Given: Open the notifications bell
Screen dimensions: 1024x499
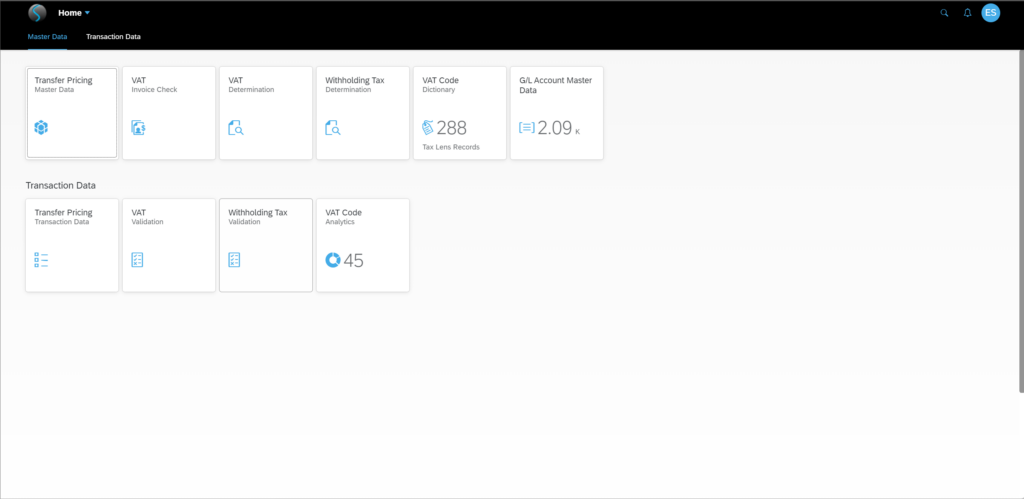Looking at the screenshot, I should [x=967, y=12].
